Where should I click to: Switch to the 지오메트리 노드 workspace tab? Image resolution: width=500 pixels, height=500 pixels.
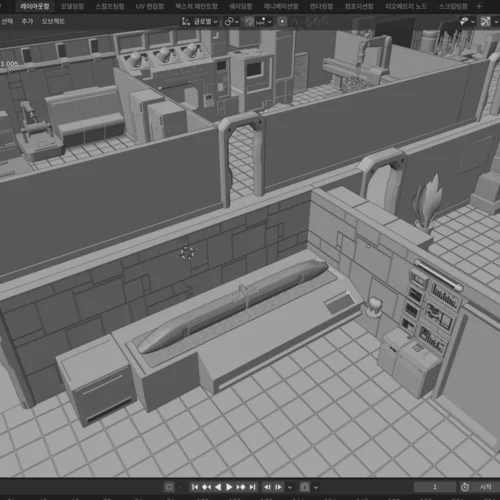(406, 6)
